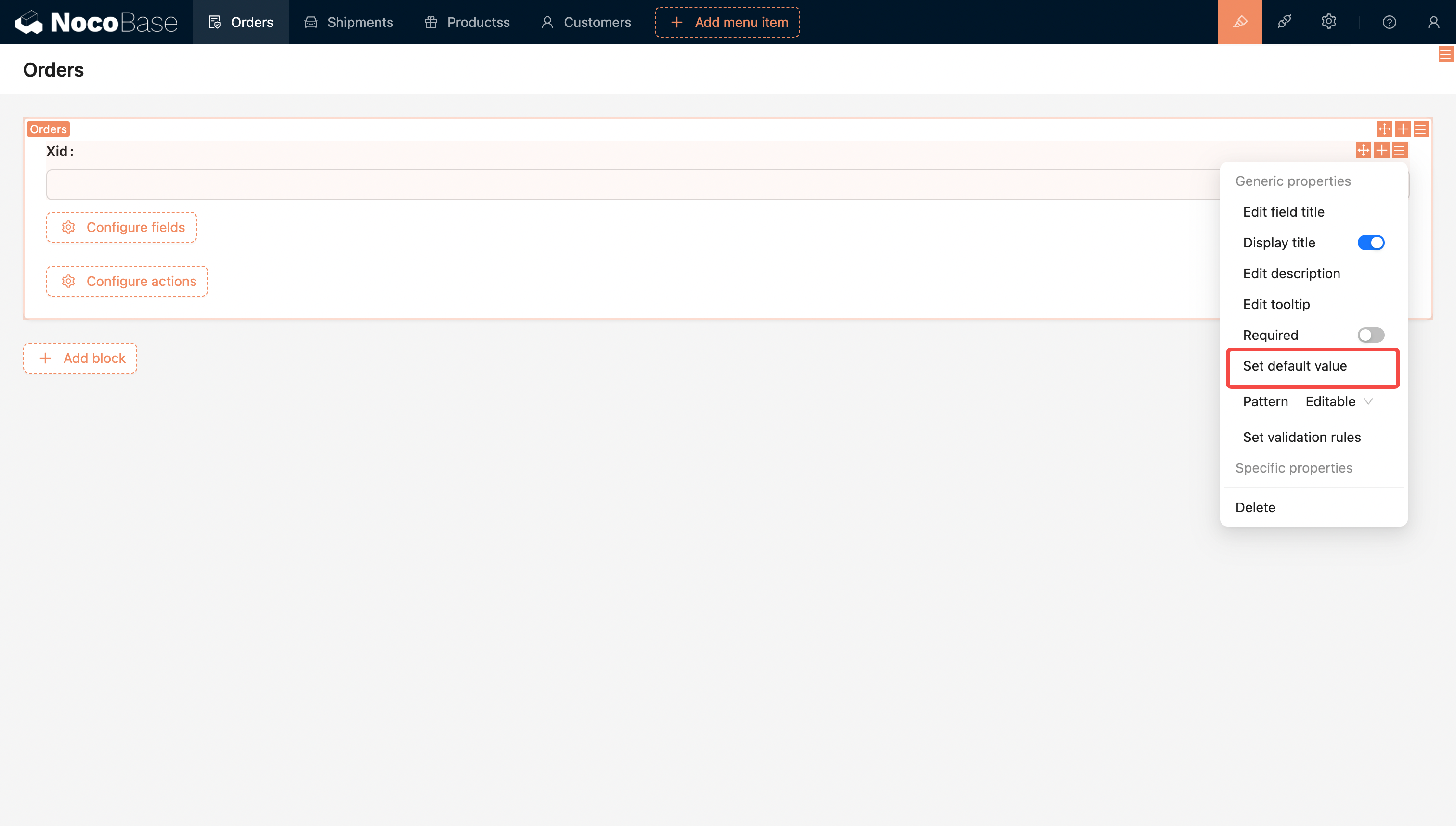Screen dimensions: 1456x826
Task: Click the page settings icon at top right
Action: pyautogui.click(x=1445, y=54)
